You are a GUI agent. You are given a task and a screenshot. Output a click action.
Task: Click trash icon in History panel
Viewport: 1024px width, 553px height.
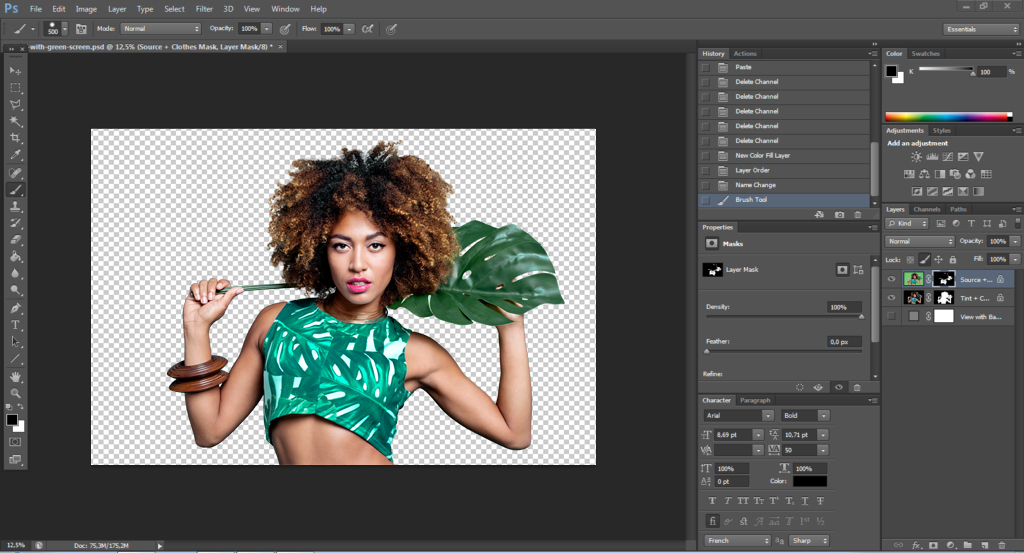[857, 215]
